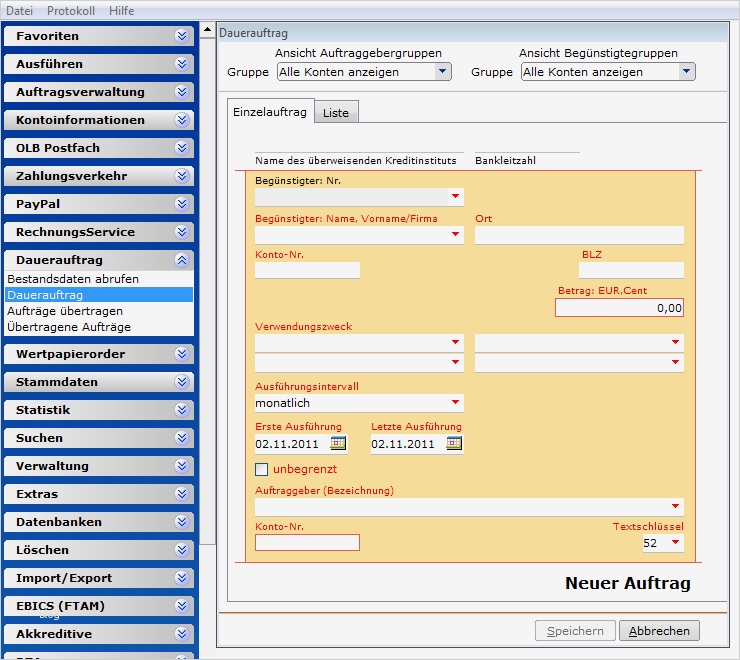740x660 pixels.
Task: Expand the EBICS (FTAM) section chevron
Action: (182, 606)
